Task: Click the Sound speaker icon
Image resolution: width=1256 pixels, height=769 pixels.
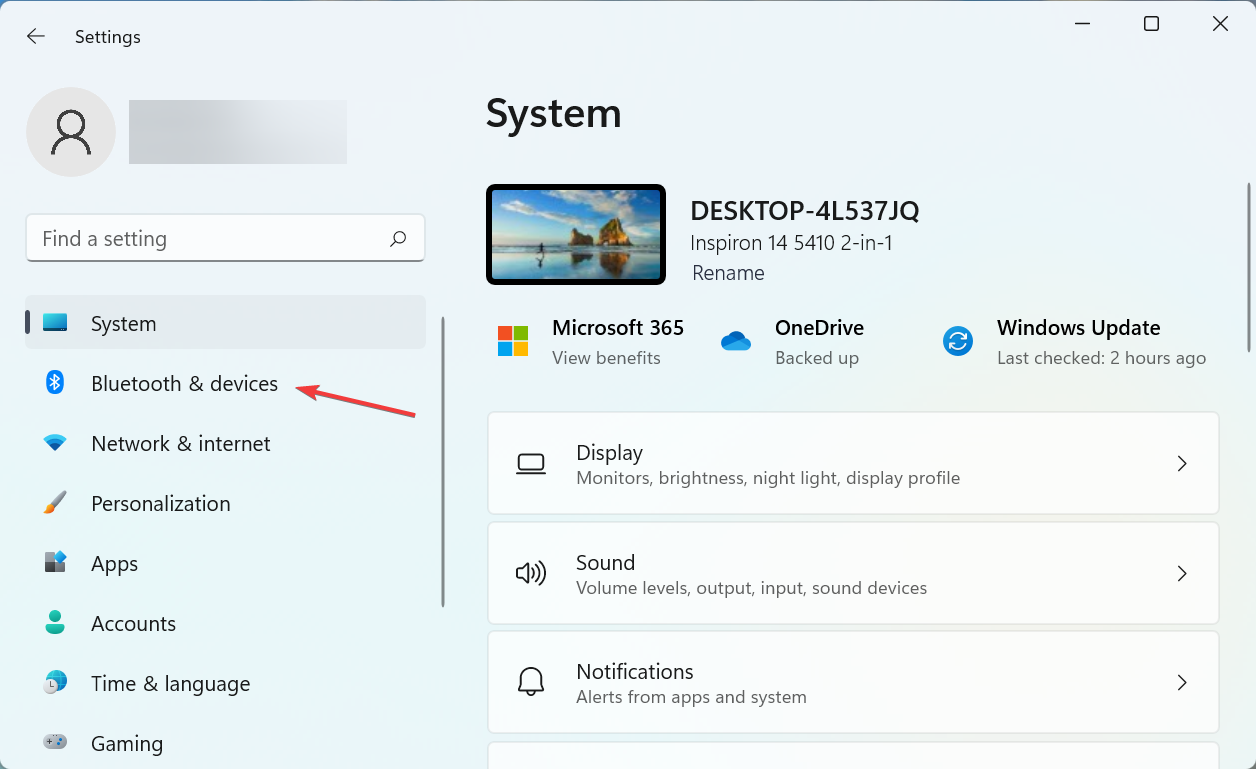Action: [531, 573]
